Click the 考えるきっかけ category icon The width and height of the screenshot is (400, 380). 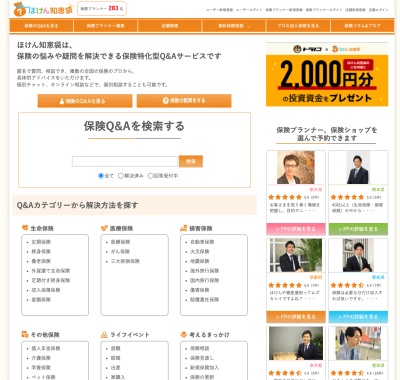[184, 334]
